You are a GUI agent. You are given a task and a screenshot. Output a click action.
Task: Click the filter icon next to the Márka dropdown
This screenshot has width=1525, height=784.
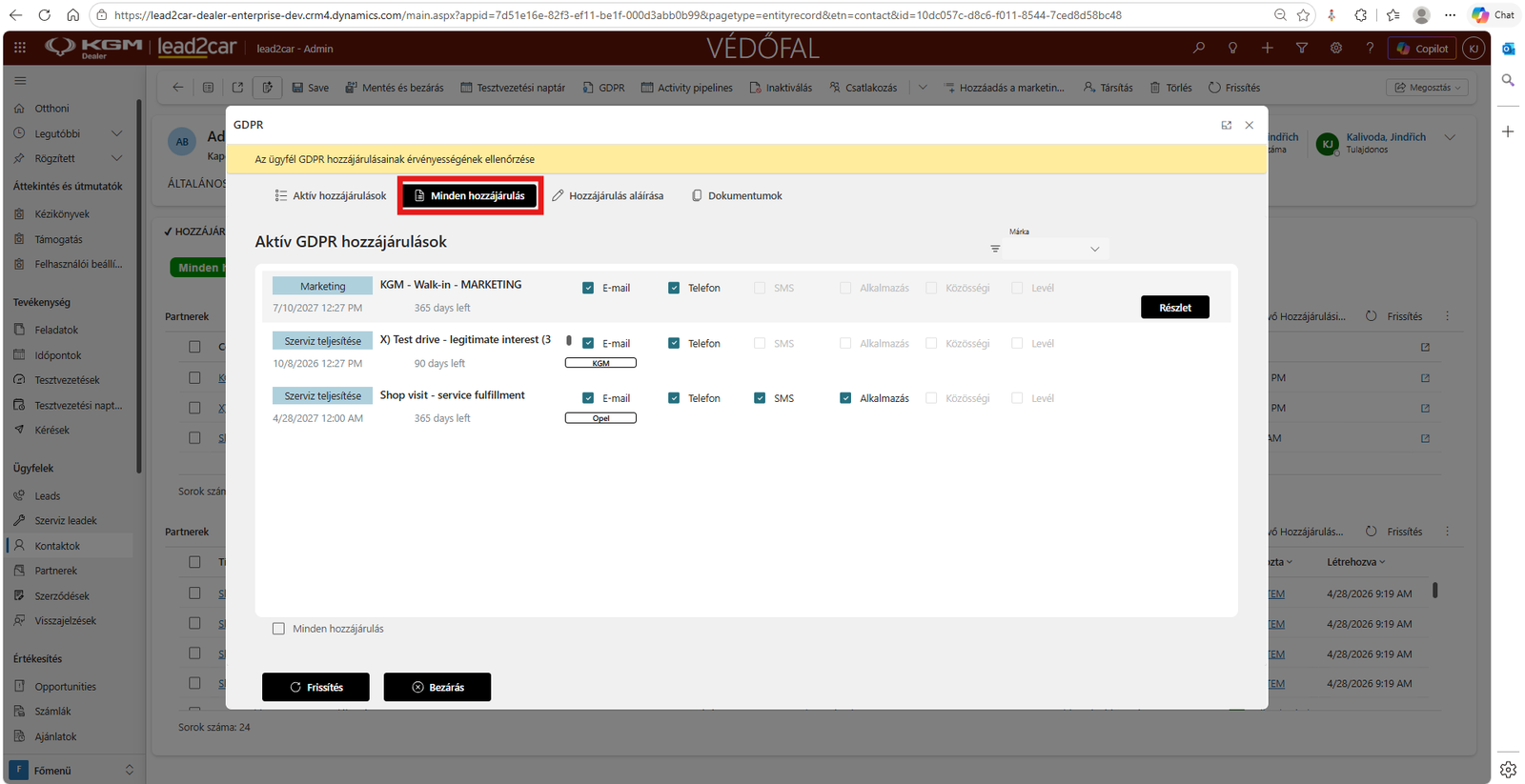pyautogui.click(x=995, y=249)
